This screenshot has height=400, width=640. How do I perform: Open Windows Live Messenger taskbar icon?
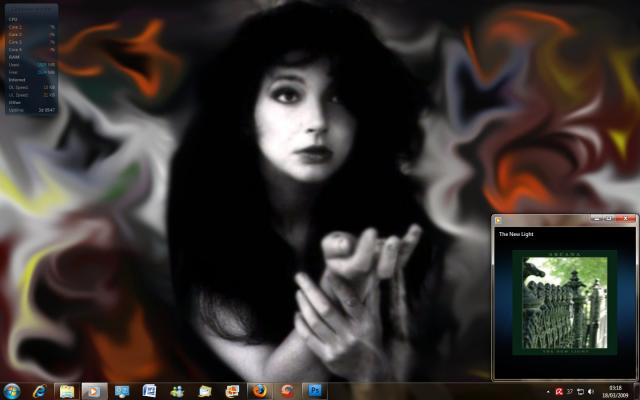click(x=177, y=391)
